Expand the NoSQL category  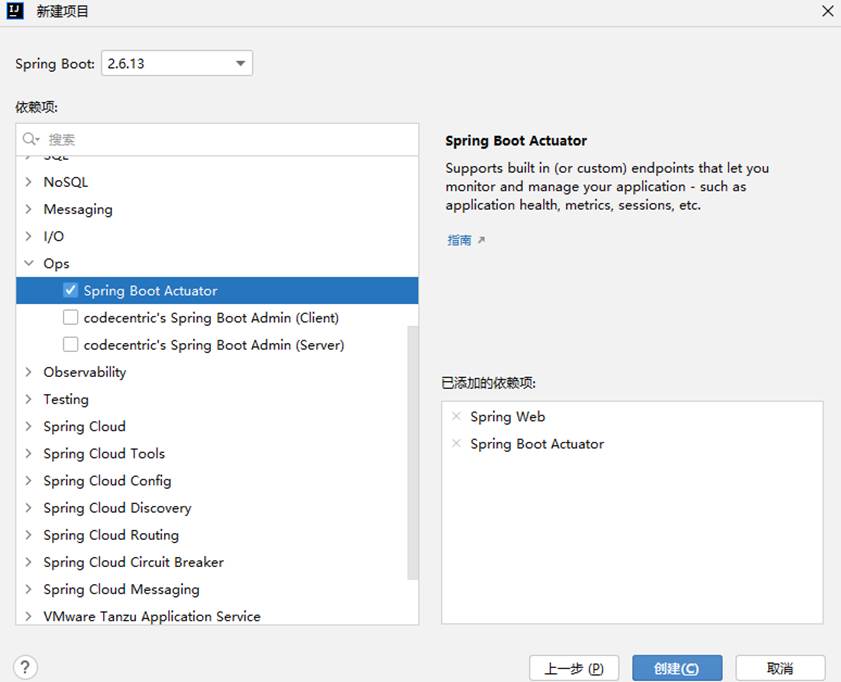(x=28, y=182)
